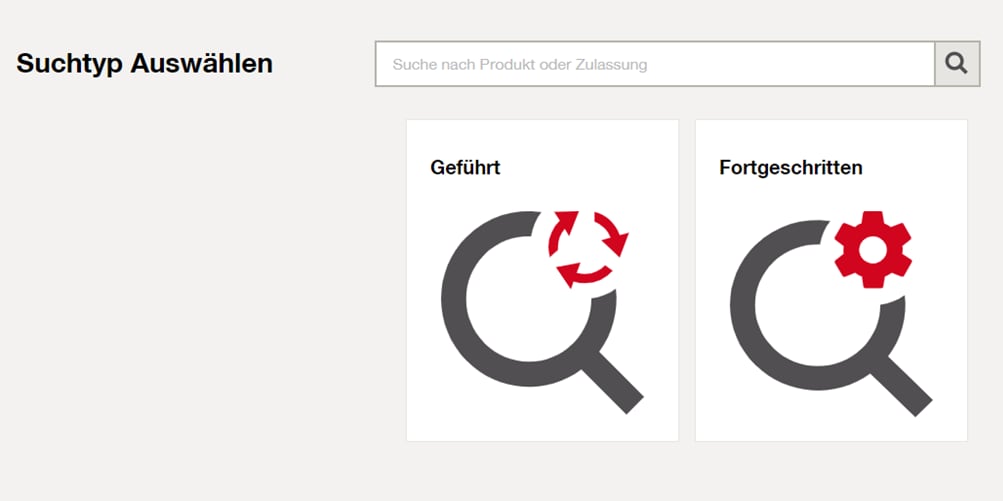This screenshot has width=1003, height=501.
Task: Choose guided search via Geführt tile
Action: point(542,280)
